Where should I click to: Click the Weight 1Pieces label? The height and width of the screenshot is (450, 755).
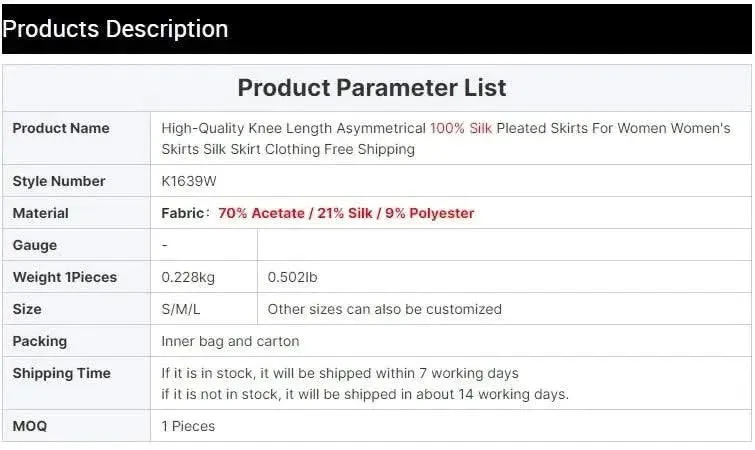[x=65, y=277]
